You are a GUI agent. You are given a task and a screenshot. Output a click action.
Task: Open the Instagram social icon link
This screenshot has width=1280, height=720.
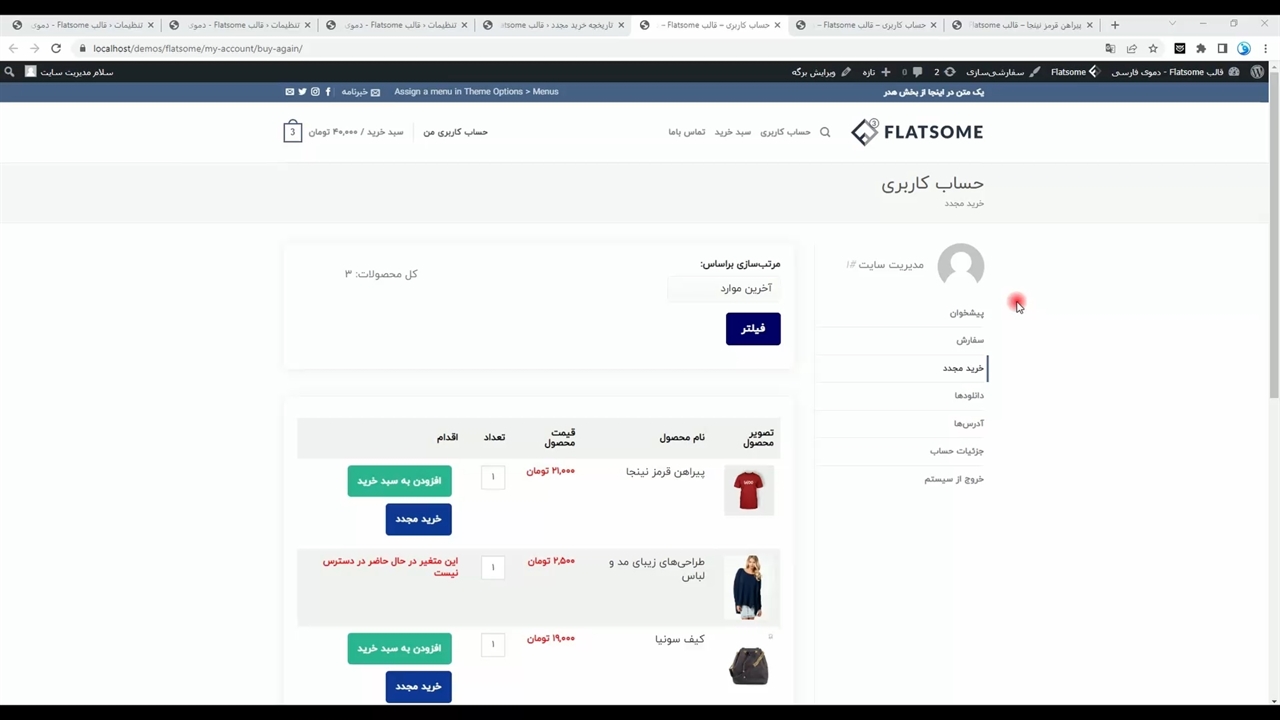pyautogui.click(x=315, y=92)
